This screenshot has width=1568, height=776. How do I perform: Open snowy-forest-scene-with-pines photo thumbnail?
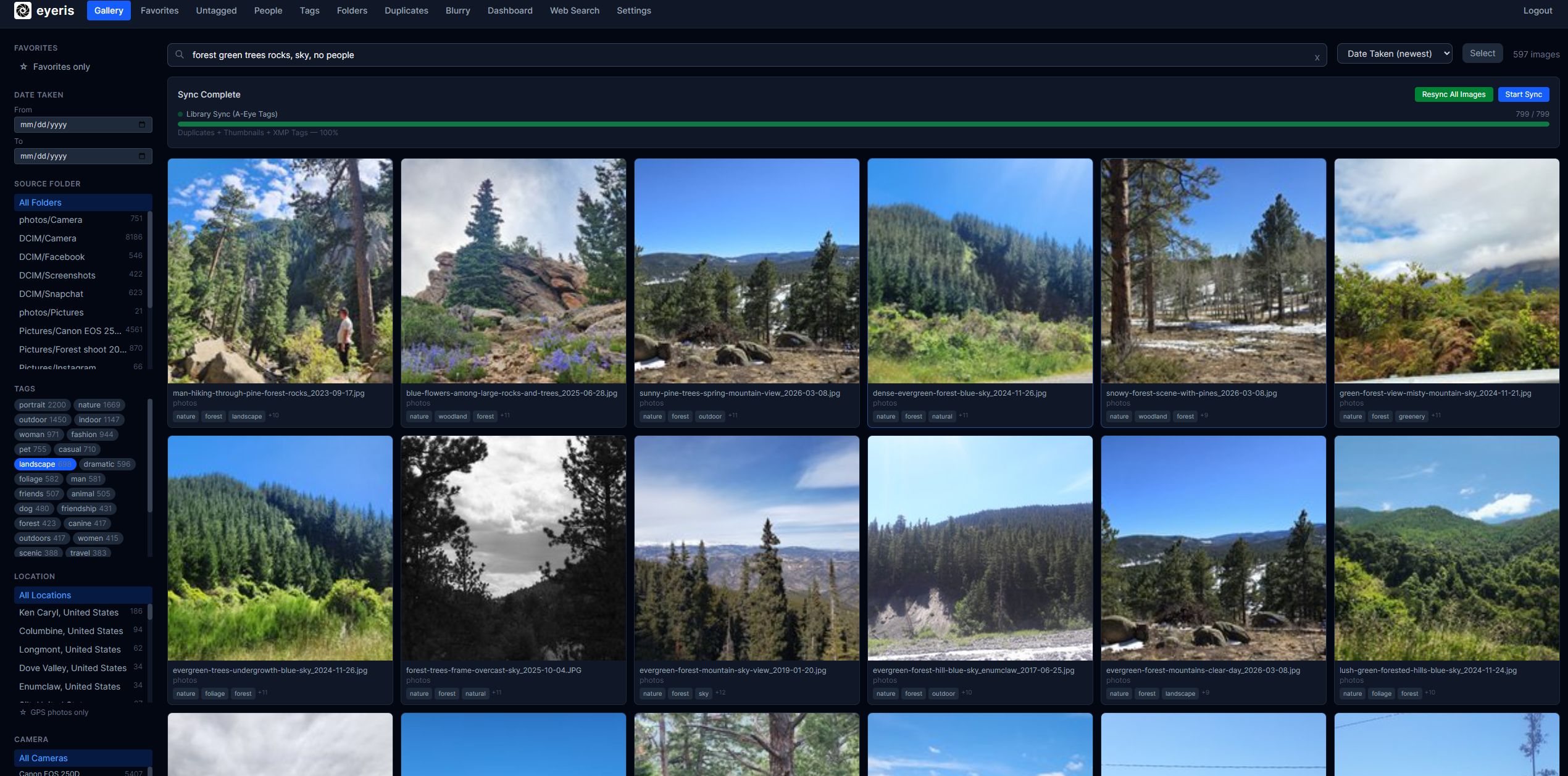click(x=1214, y=271)
